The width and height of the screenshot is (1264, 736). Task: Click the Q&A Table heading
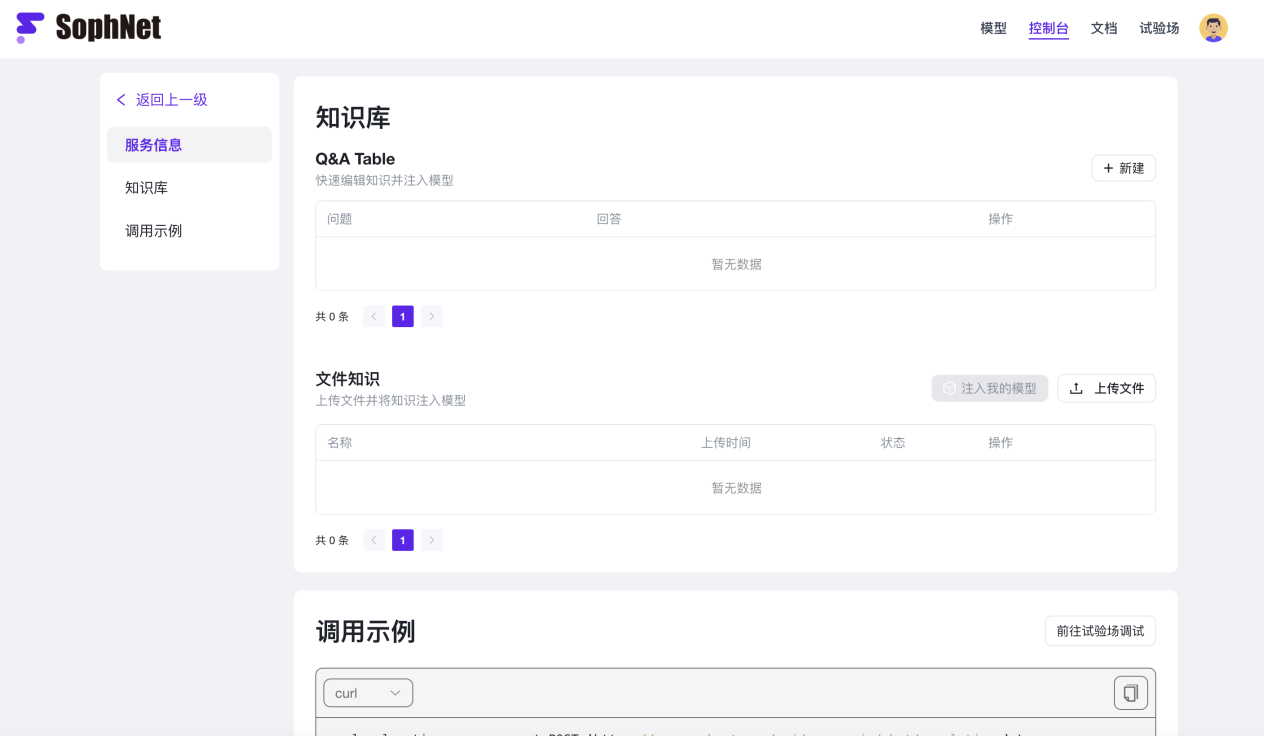(355, 159)
